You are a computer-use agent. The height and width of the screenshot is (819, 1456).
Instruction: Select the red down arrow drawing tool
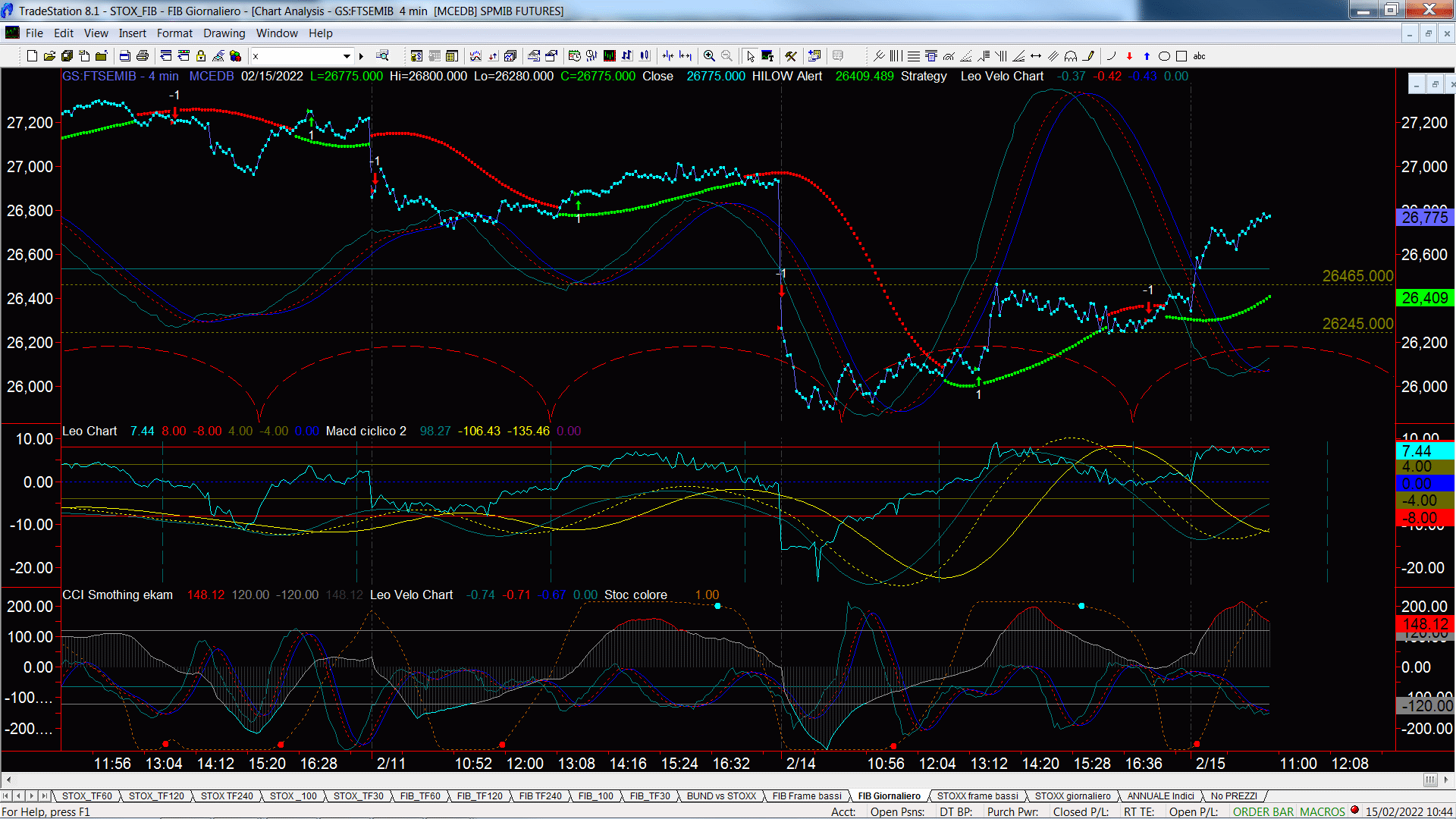(x=1129, y=56)
